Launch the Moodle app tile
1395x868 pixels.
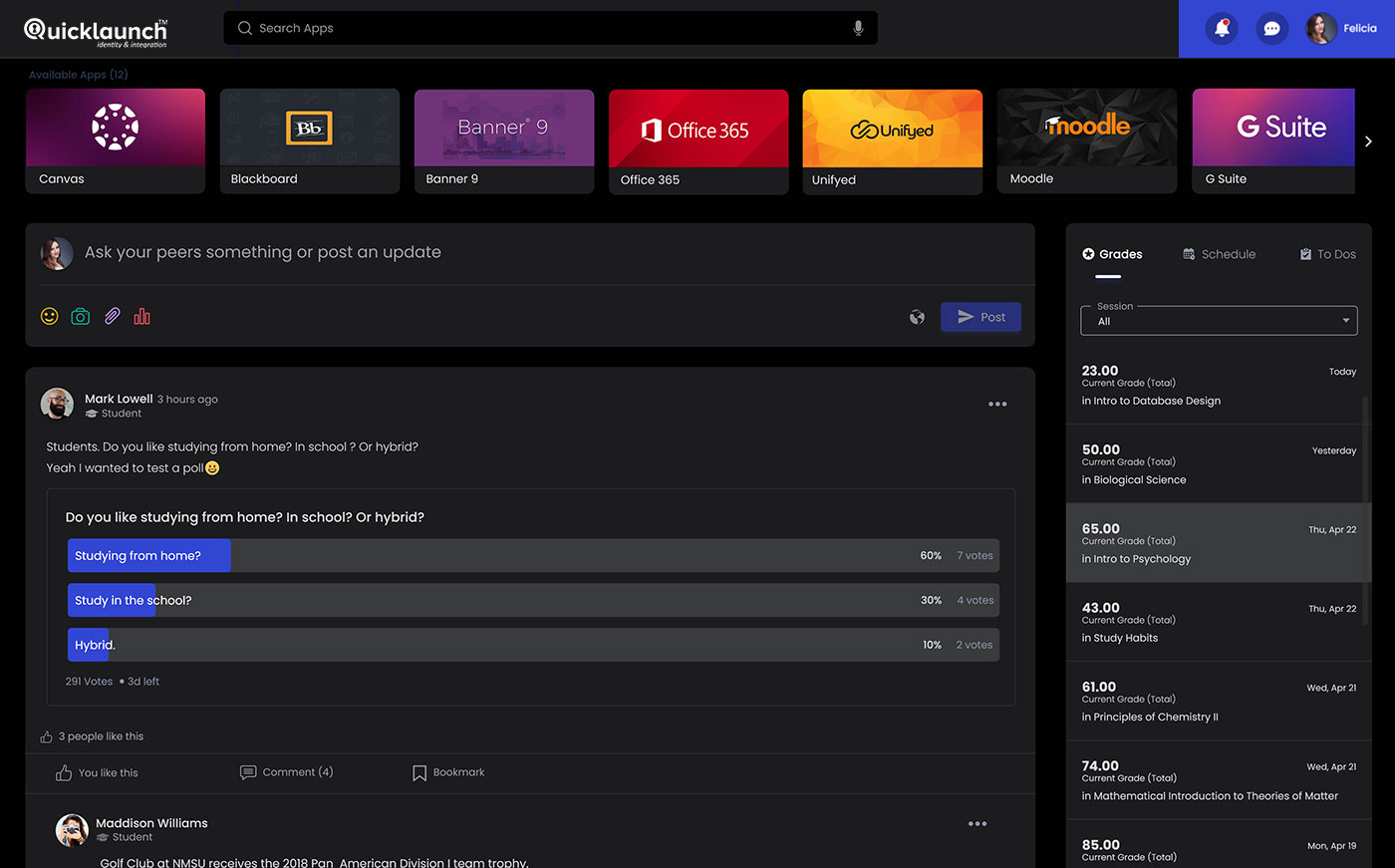pos(1087,141)
